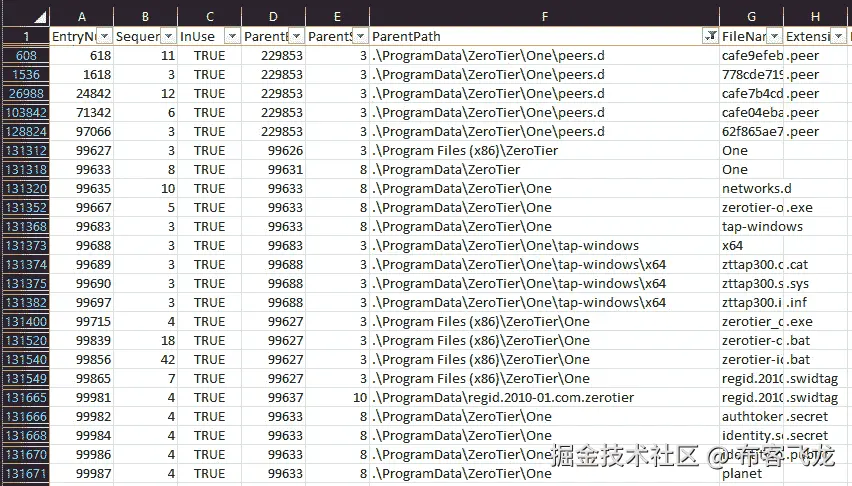852x486 pixels.
Task: Click the identity.s file name cell
Action: click(x=751, y=435)
